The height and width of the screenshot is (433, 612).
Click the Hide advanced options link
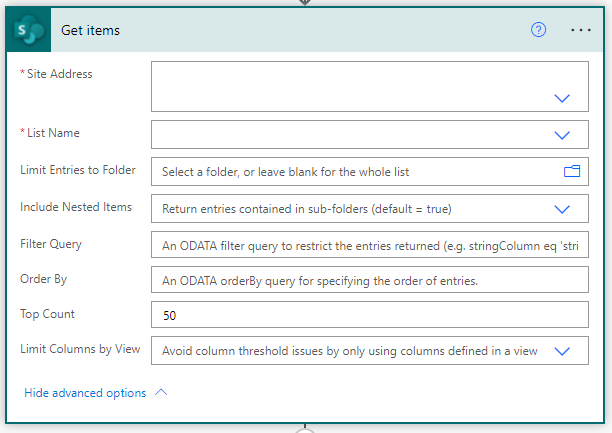tap(85, 393)
